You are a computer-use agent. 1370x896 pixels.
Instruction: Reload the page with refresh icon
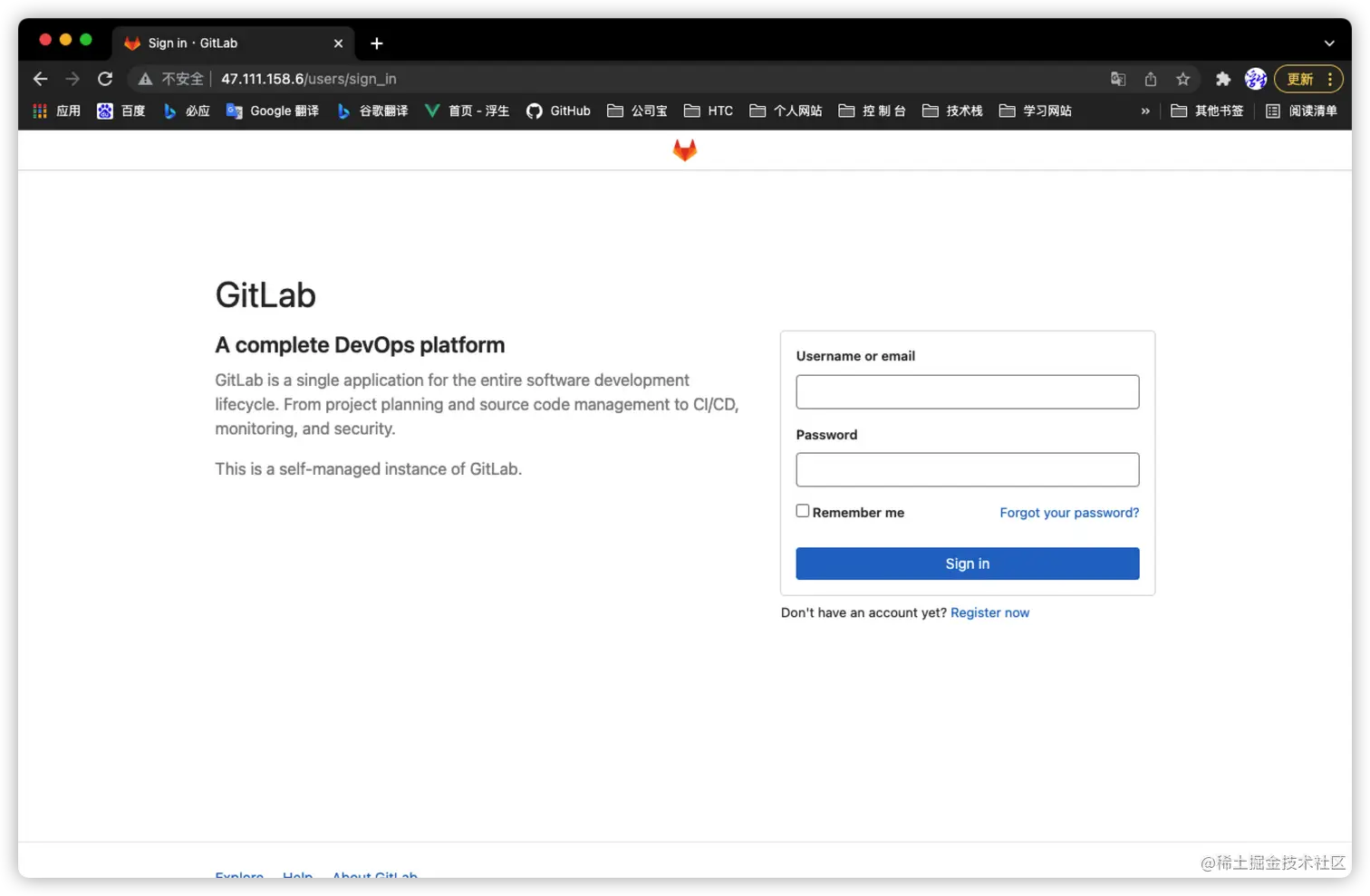point(105,79)
